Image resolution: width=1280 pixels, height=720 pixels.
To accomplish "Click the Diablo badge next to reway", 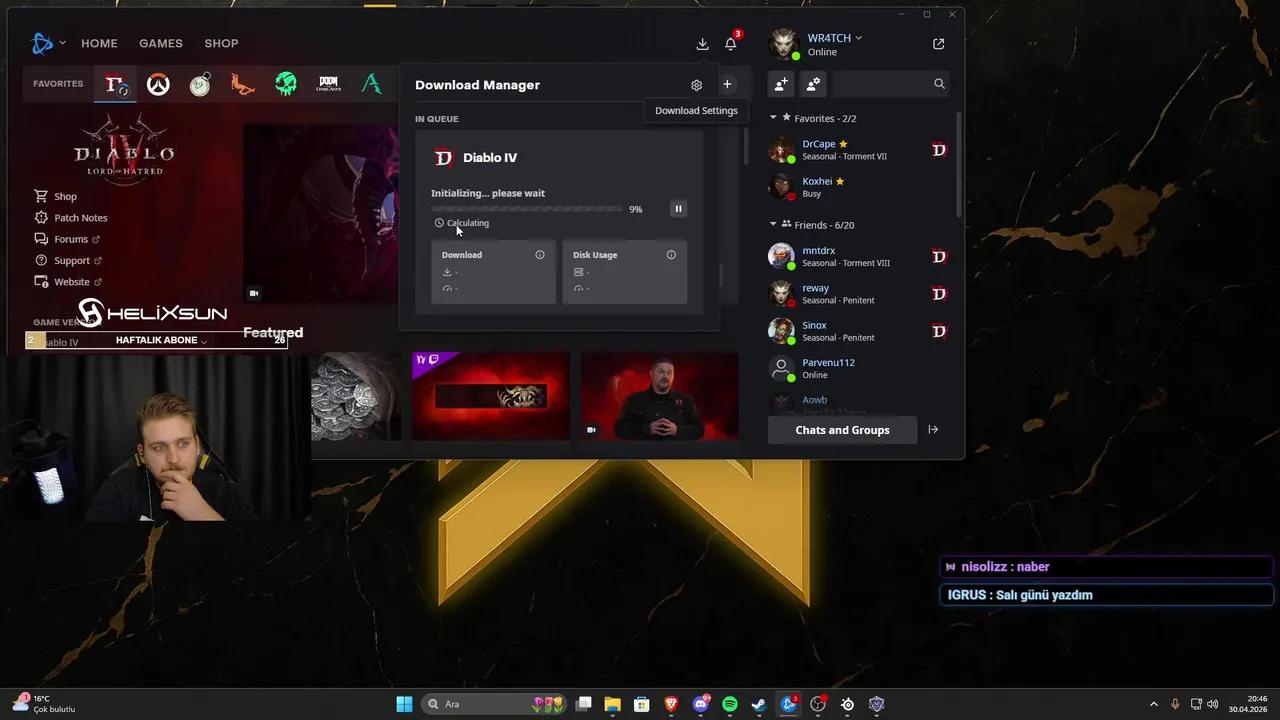I will click(939, 294).
